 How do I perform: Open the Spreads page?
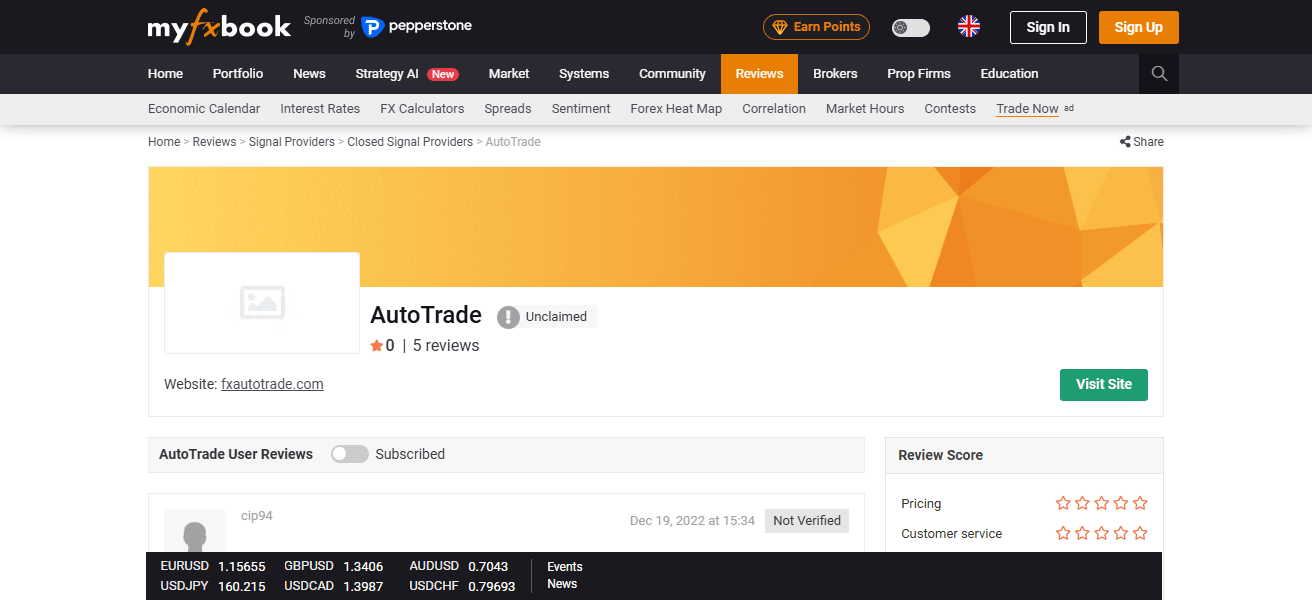pos(508,109)
